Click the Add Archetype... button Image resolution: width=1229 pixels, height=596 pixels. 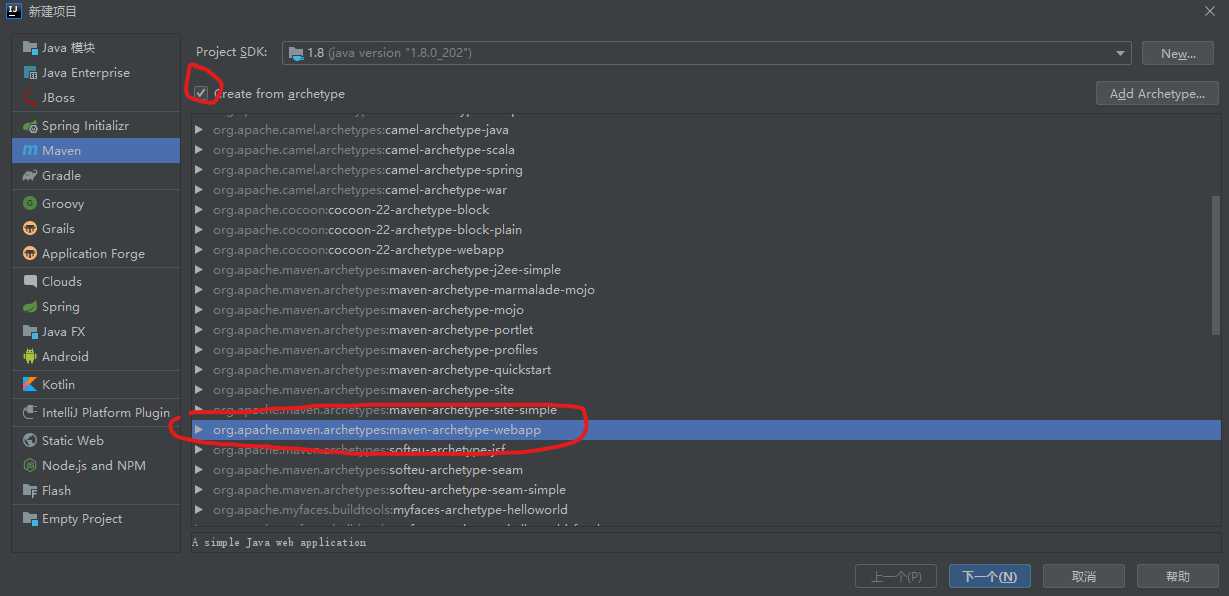(1157, 93)
